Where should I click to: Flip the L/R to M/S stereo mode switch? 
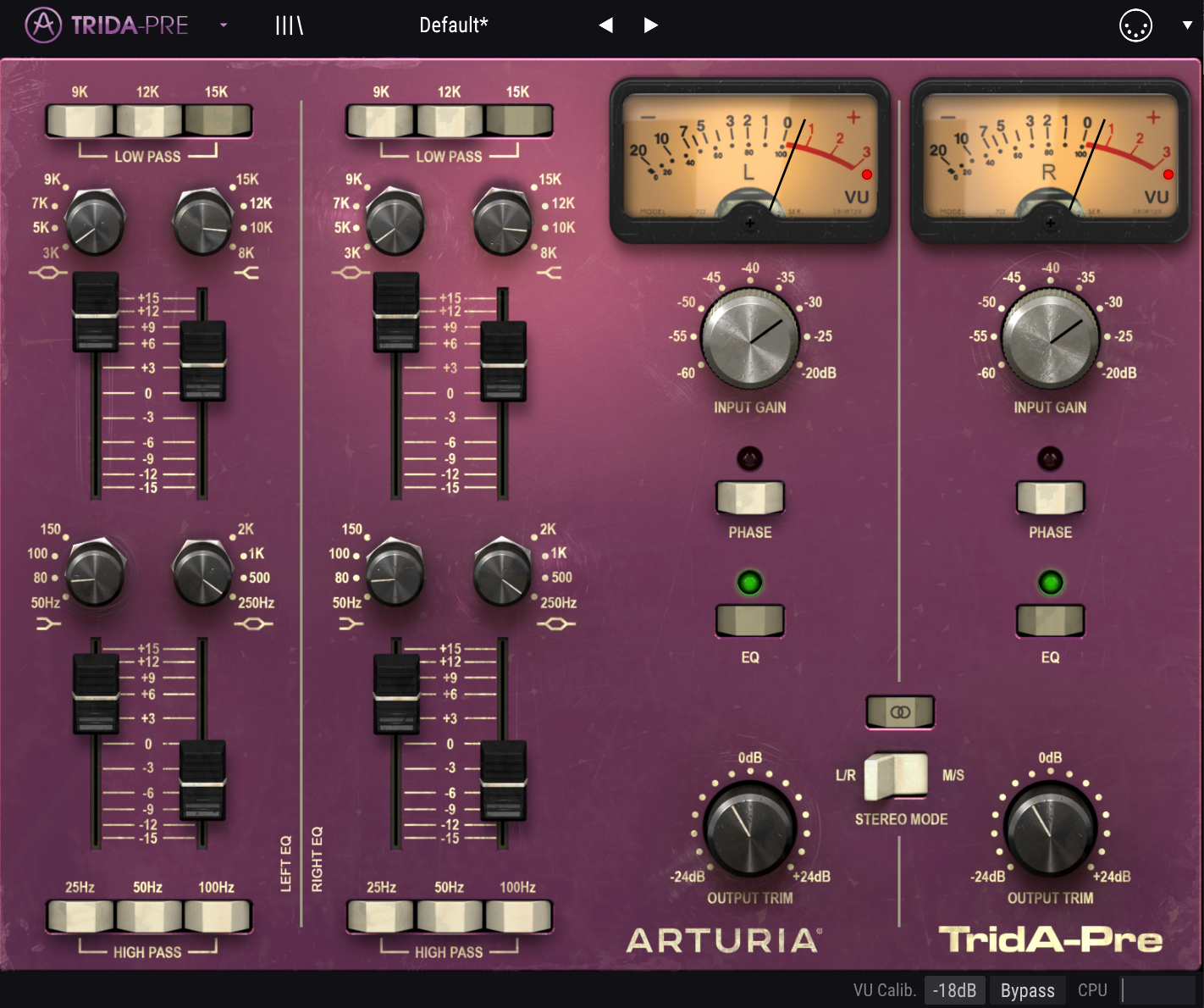tap(896, 776)
